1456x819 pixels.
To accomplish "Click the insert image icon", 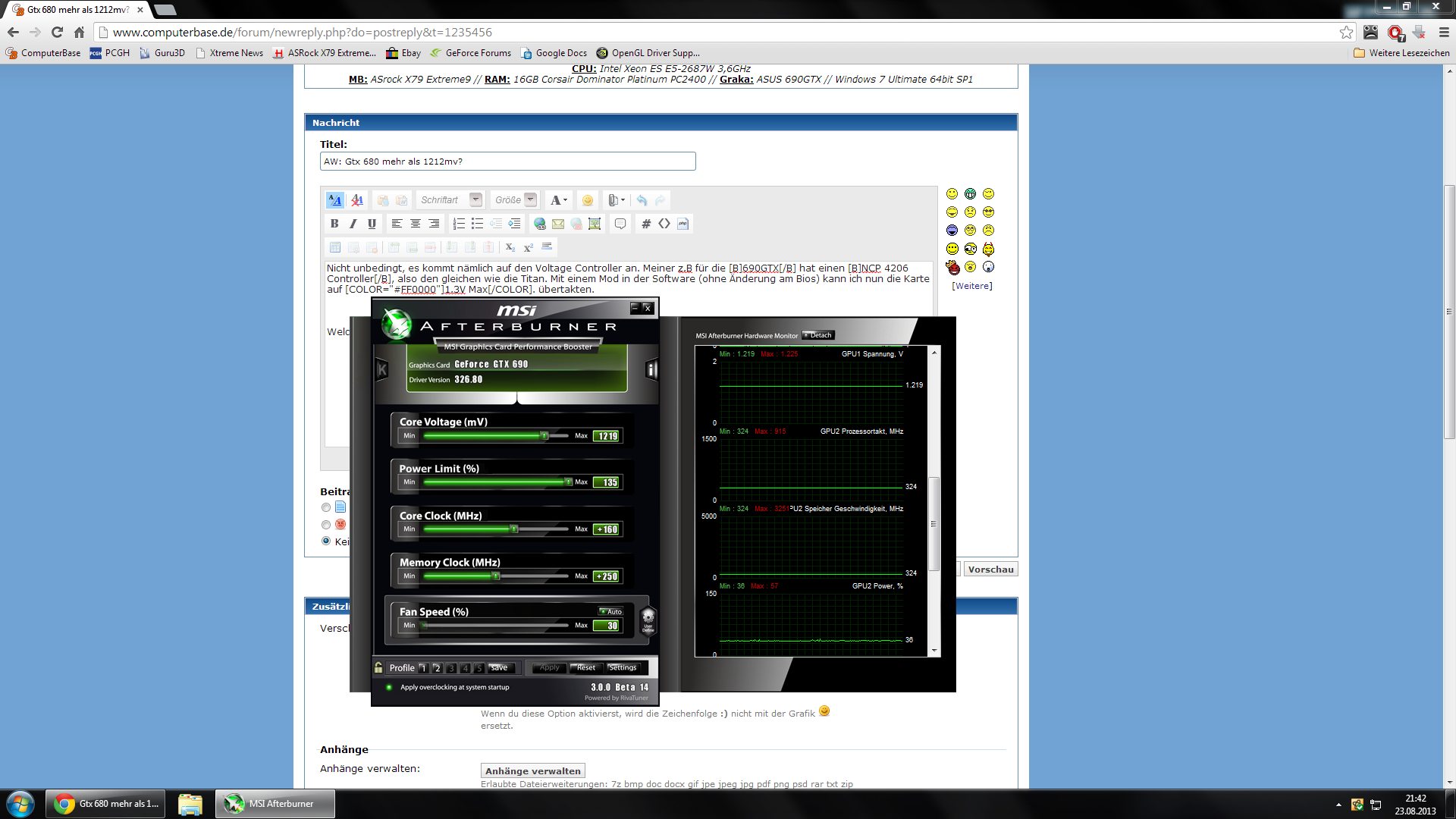I will tap(595, 224).
